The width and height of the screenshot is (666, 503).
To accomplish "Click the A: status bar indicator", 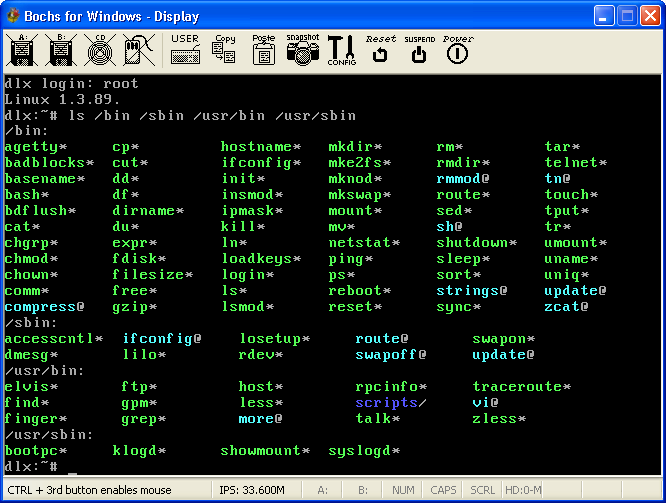I will (x=322, y=490).
